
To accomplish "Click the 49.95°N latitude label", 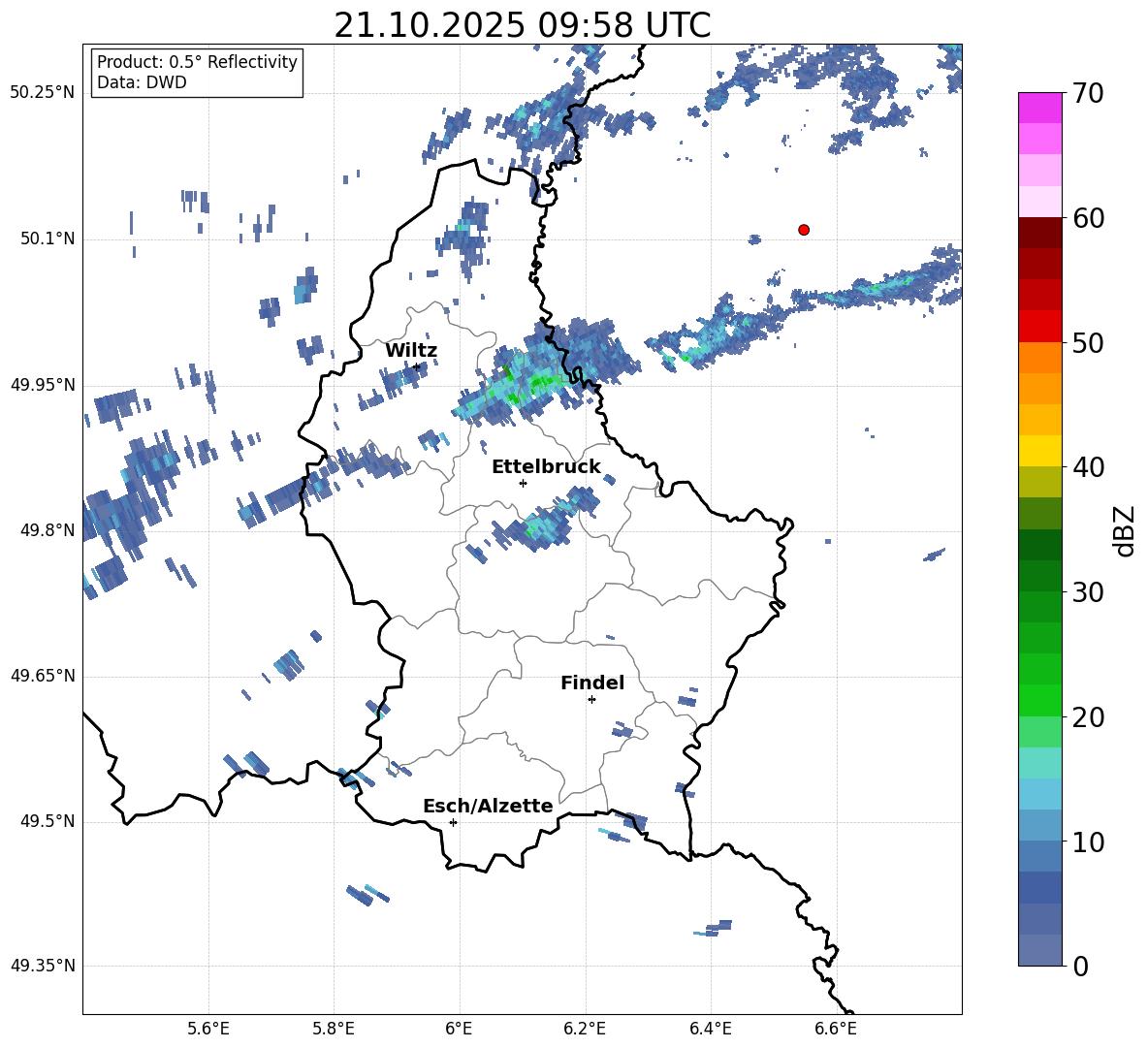I will pos(43,385).
